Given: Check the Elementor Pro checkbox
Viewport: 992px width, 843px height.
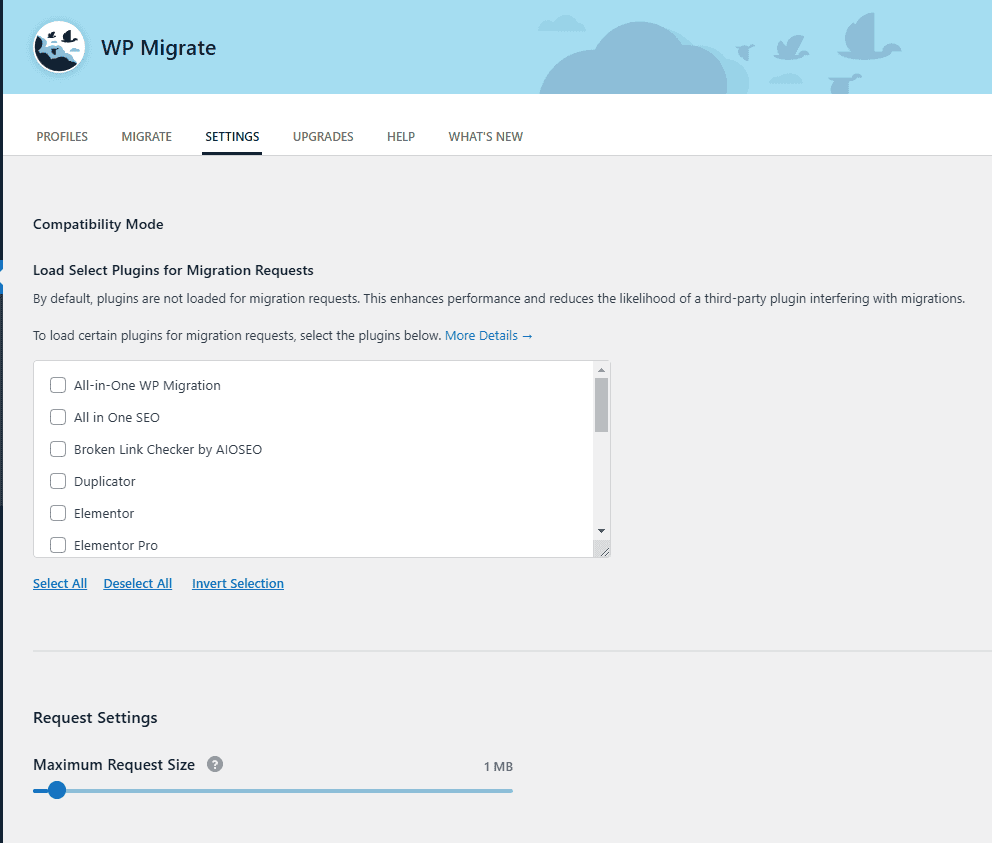Looking at the screenshot, I should [58, 545].
